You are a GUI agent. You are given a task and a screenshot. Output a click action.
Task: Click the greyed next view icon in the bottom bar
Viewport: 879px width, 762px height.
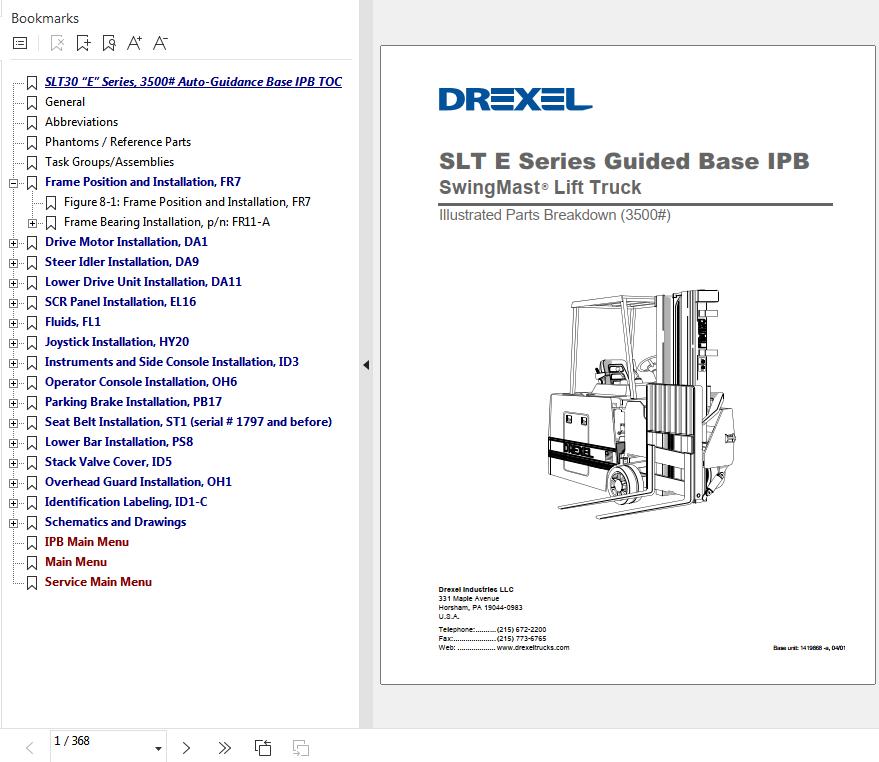(x=301, y=748)
